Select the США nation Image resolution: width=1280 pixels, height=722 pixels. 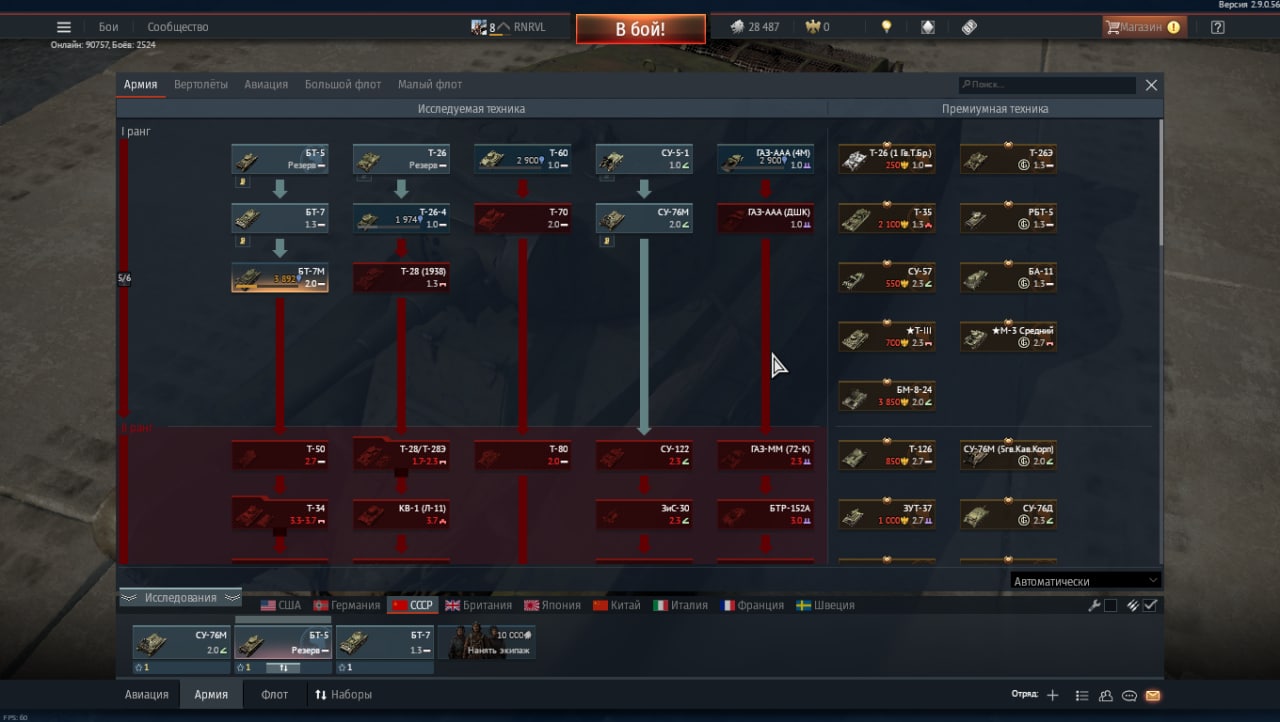pos(281,605)
